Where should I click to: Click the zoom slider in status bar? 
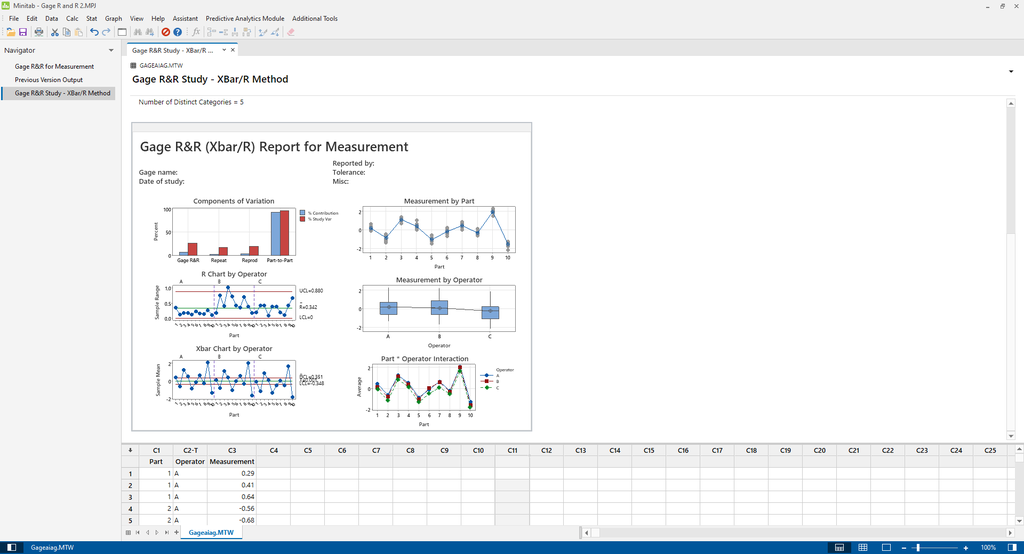(x=918, y=548)
